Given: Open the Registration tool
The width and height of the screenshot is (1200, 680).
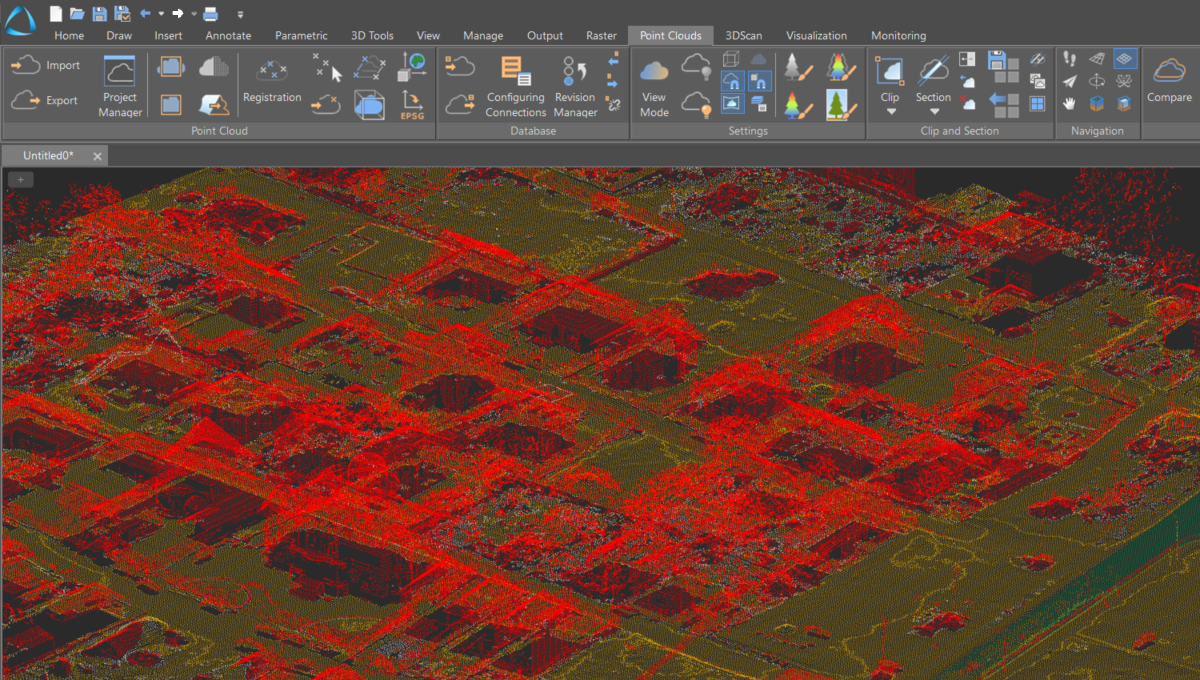Looking at the screenshot, I should click(x=271, y=82).
